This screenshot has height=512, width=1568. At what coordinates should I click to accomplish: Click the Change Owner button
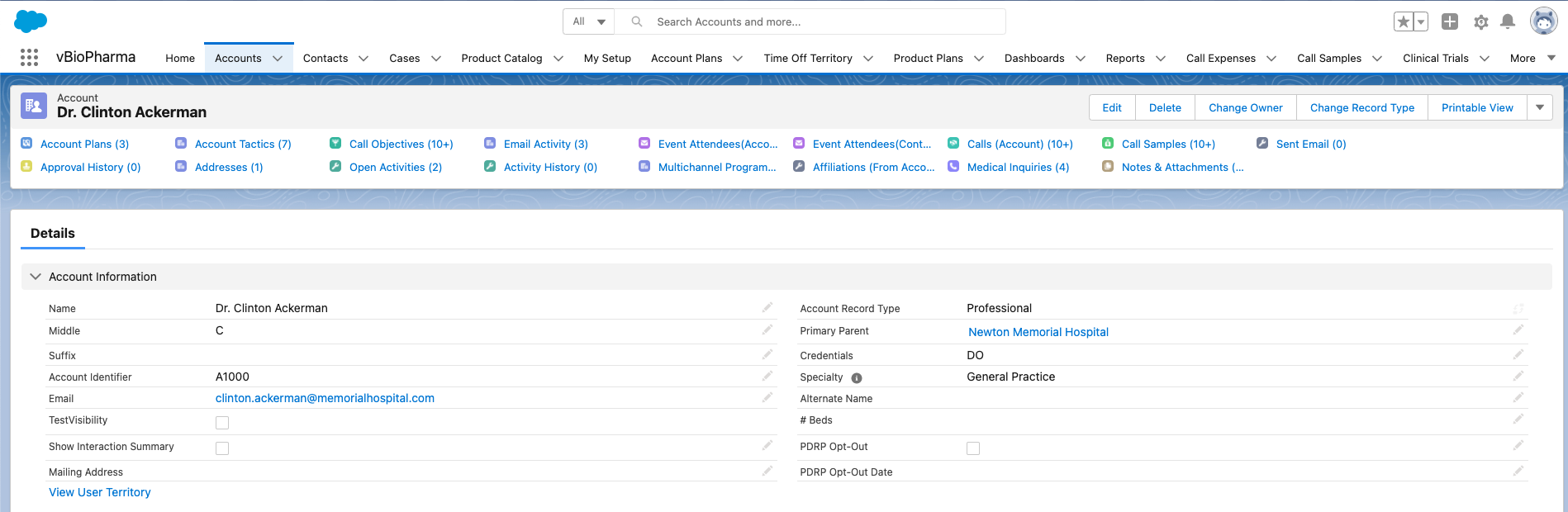click(x=1245, y=107)
